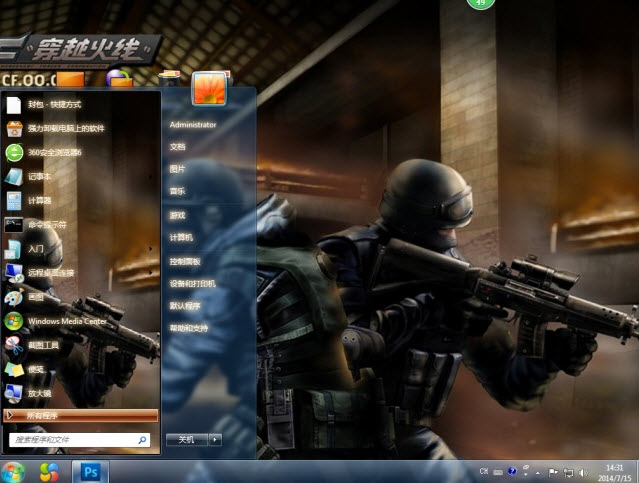Open 游戏 Games in Start menu
The image size is (639, 483).
pos(178,215)
